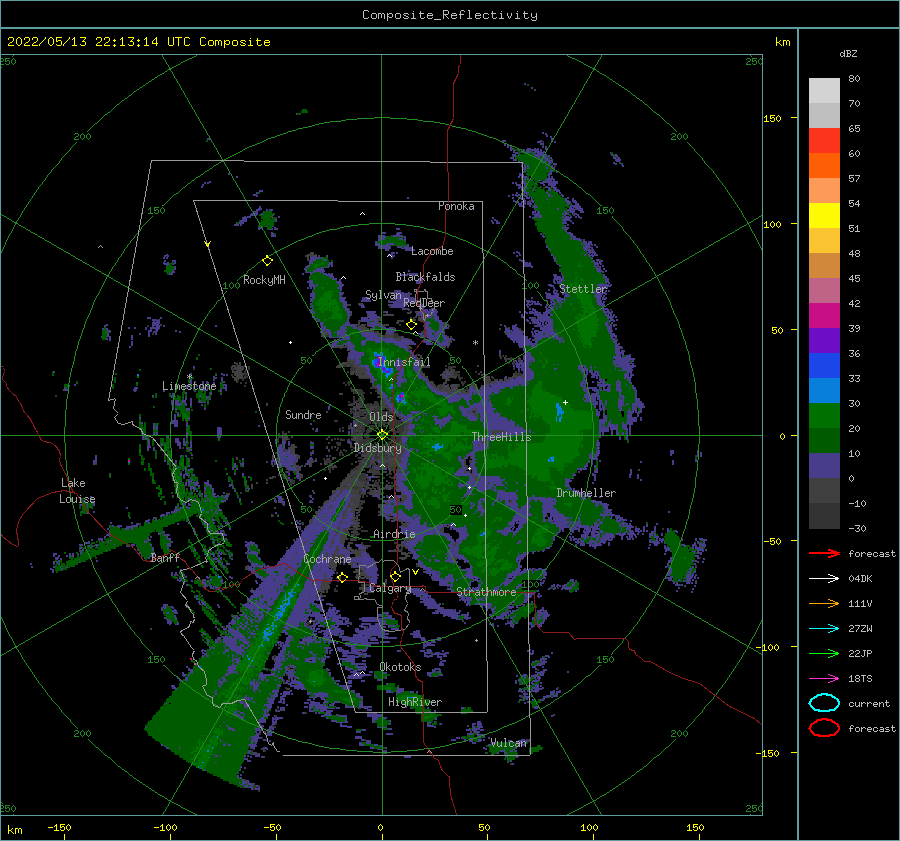Select the light blue 30-33 dBZ swatch
The width and height of the screenshot is (900, 841).
point(824,390)
